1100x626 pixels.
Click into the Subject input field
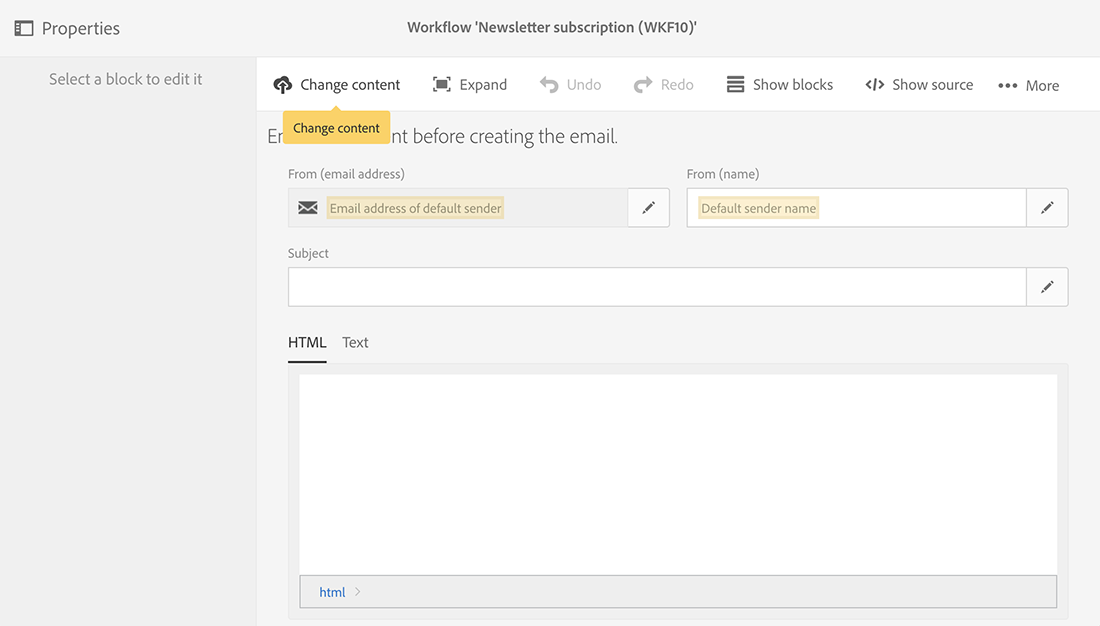pyautogui.click(x=657, y=287)
